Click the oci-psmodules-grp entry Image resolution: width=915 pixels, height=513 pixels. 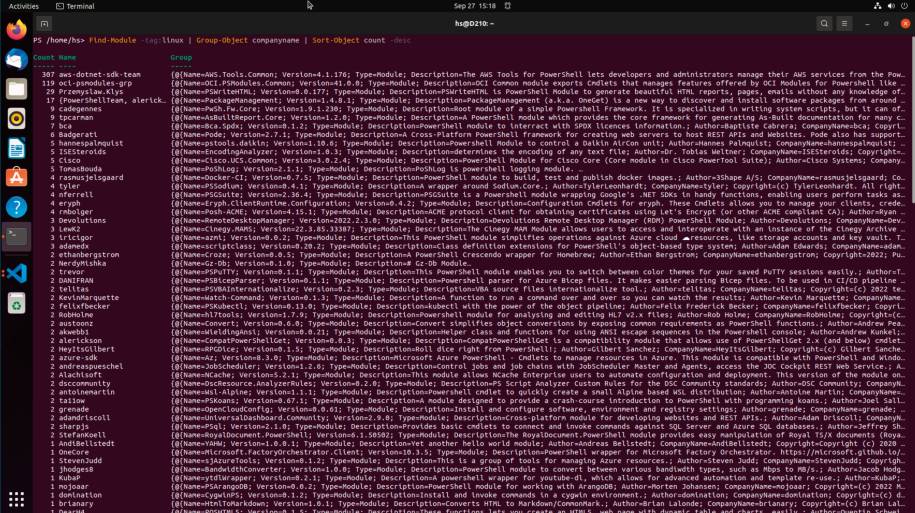(x=95, y=83)
